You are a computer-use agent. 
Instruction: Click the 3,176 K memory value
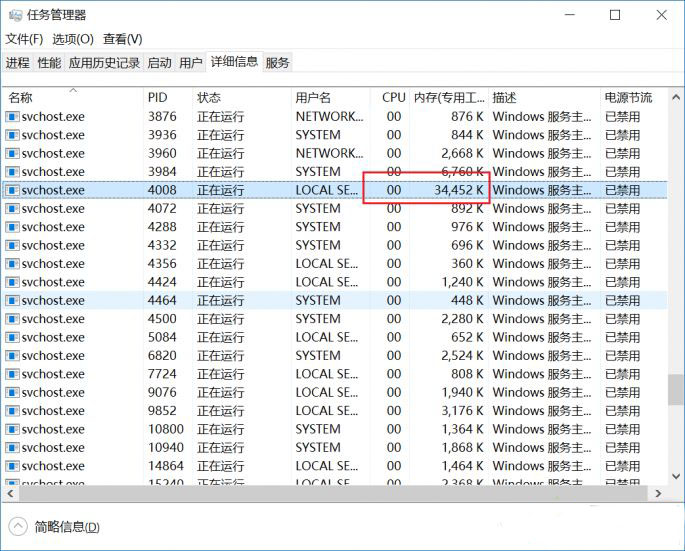click(462, 411)
